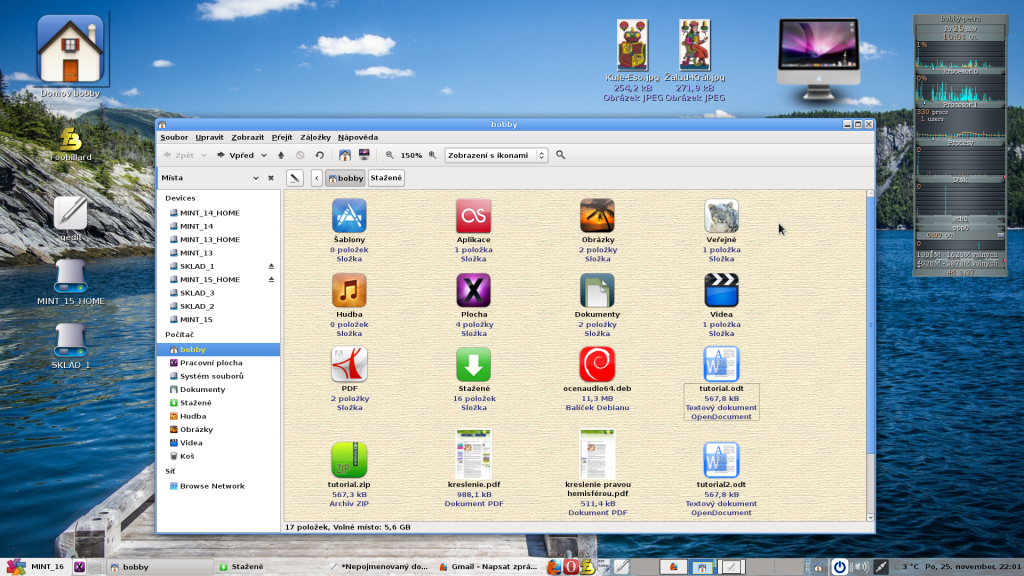
Task: Open the back history dropdown arrow
Action: [204, 155]
